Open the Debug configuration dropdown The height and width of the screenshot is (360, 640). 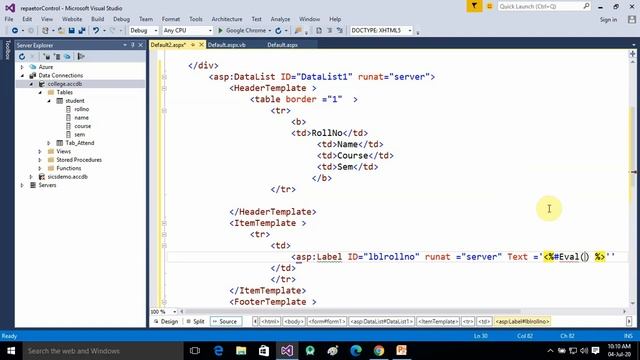click(x=144, y=31)
